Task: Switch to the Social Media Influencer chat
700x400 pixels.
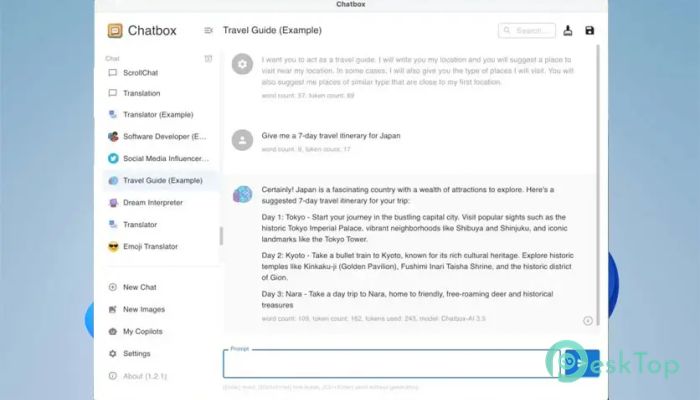Action: click(161, 158)
